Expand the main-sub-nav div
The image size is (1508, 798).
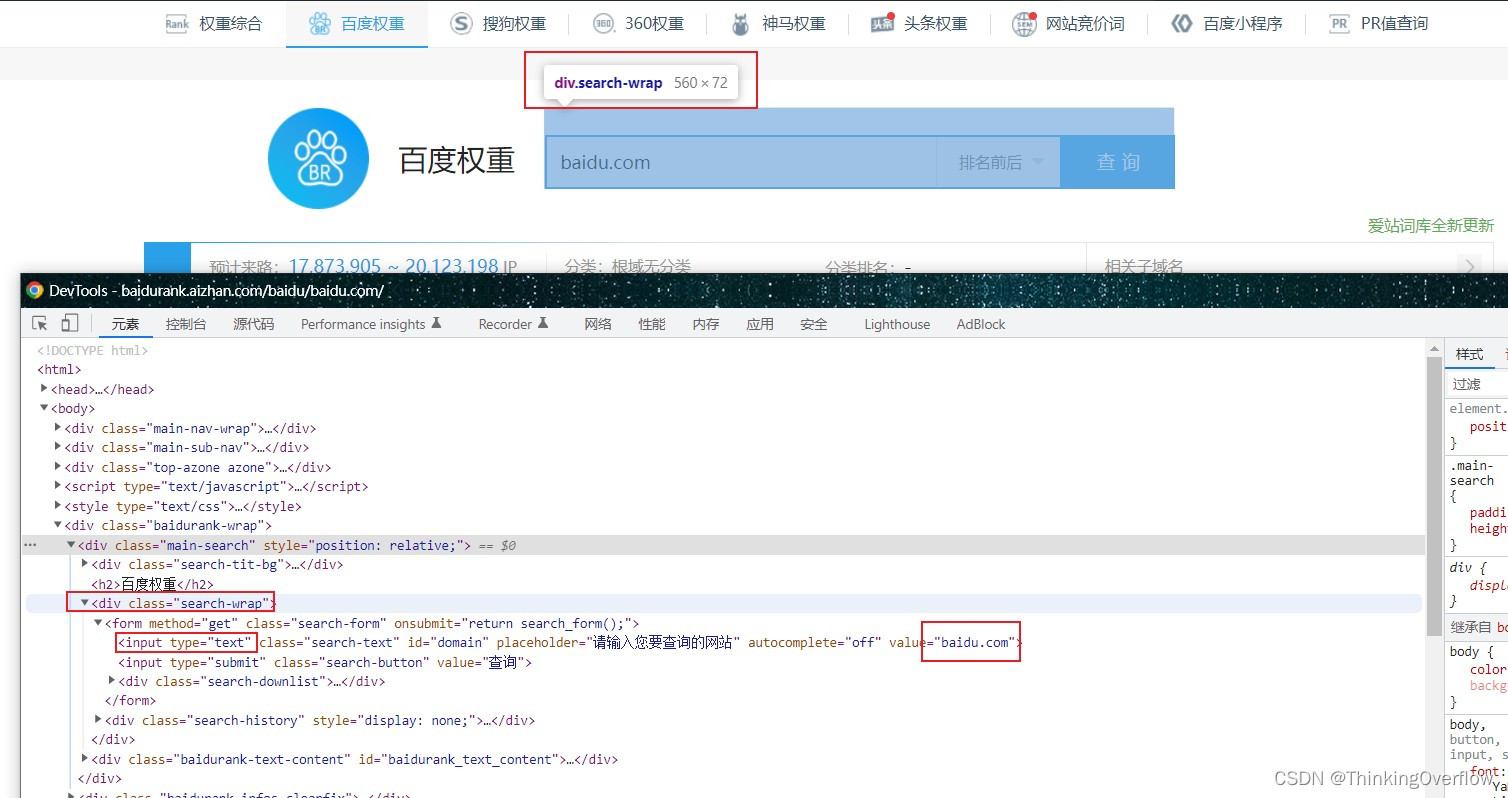[x=58, y=447]
